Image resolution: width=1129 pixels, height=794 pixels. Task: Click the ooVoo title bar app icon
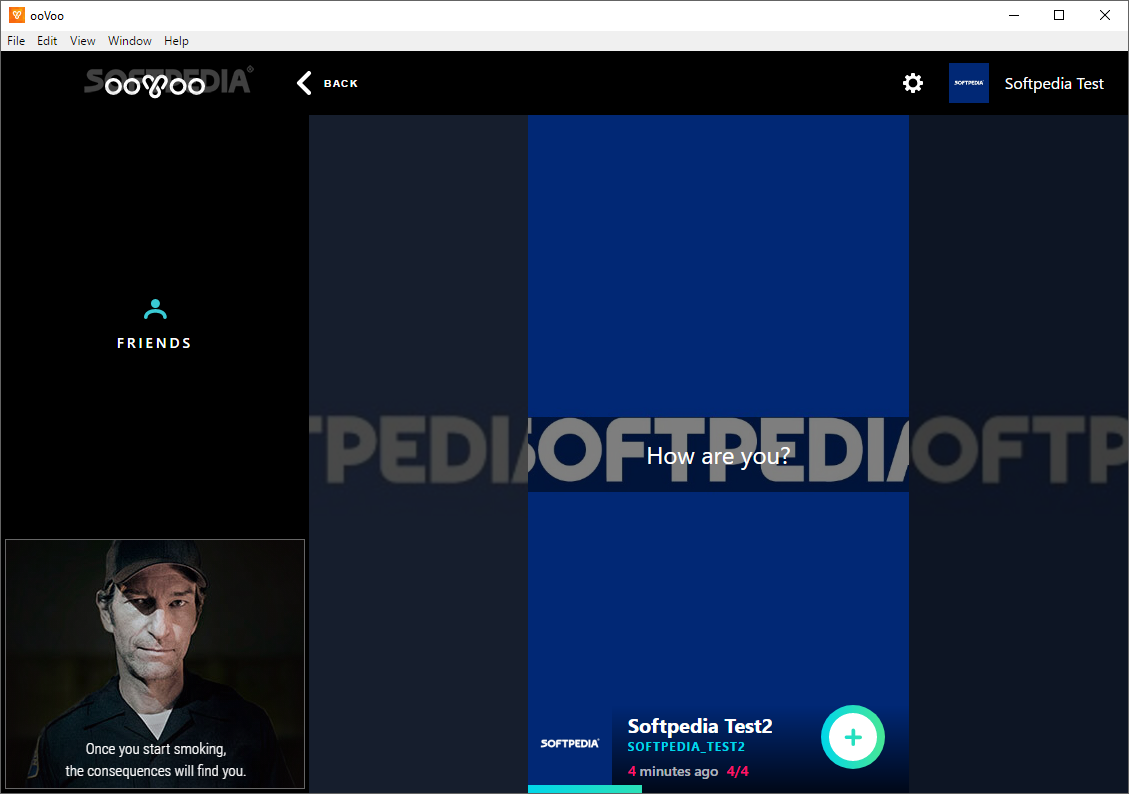point(17,15)
